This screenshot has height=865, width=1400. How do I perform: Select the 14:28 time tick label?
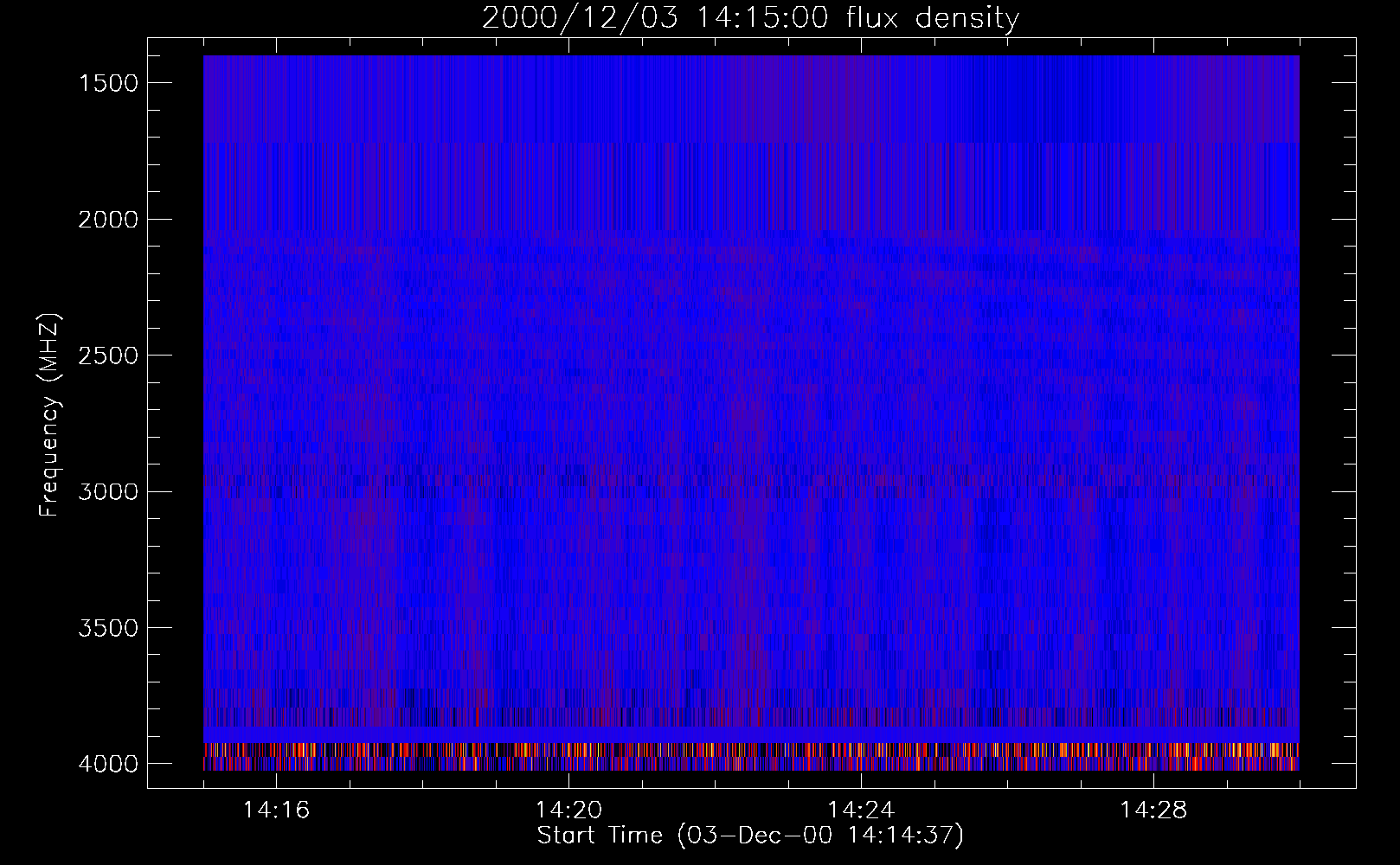point(1153,811)
